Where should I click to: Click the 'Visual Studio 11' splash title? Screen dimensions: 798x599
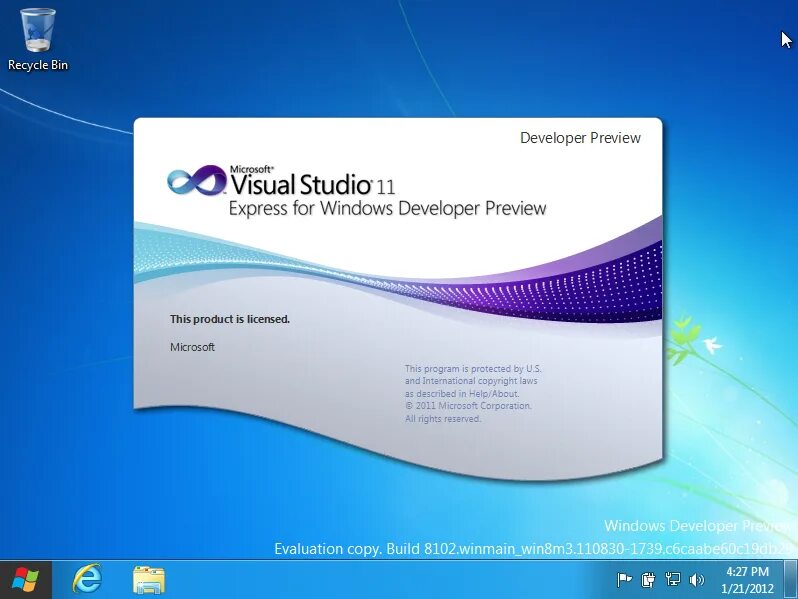(312, 184)
